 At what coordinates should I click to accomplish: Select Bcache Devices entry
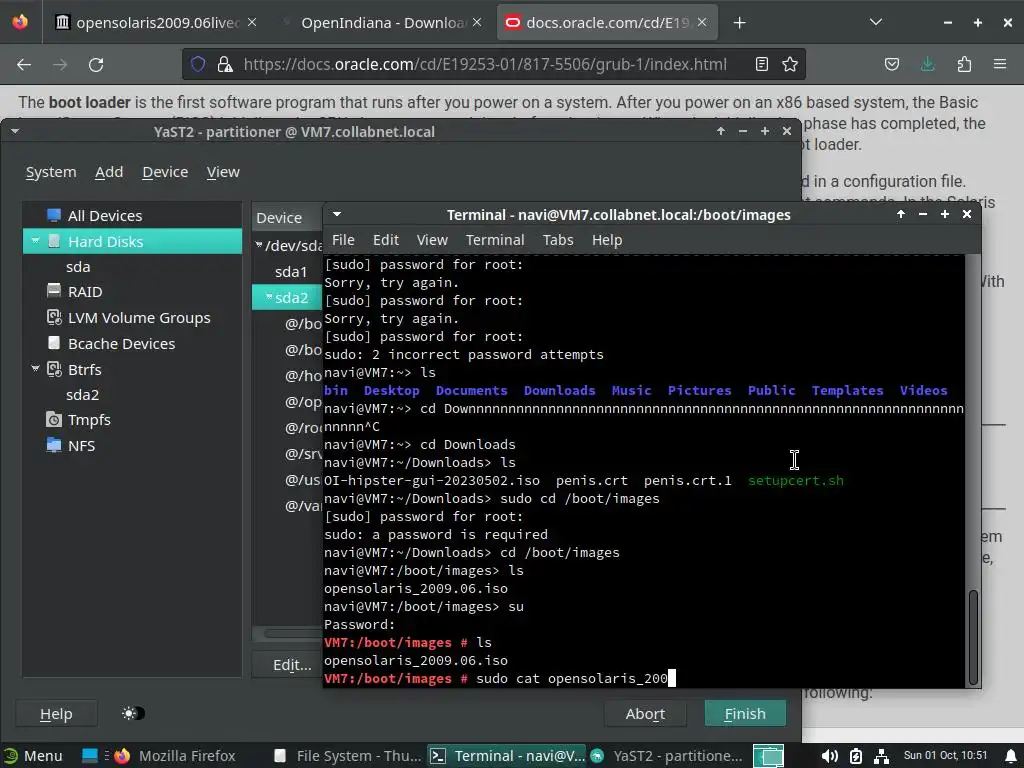tap(121, 344)
